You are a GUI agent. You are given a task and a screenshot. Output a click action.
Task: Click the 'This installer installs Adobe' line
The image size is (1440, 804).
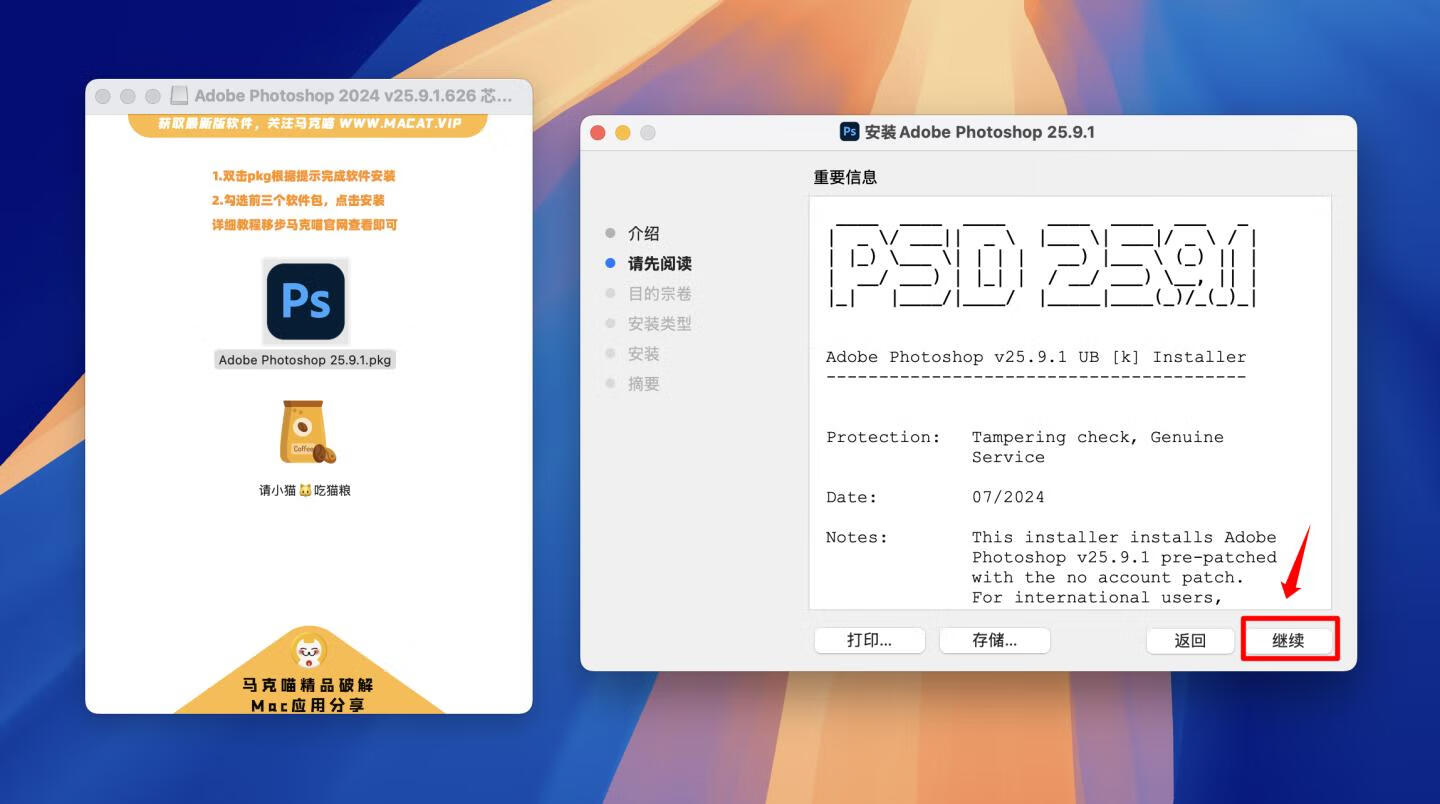click(1124, 537)
